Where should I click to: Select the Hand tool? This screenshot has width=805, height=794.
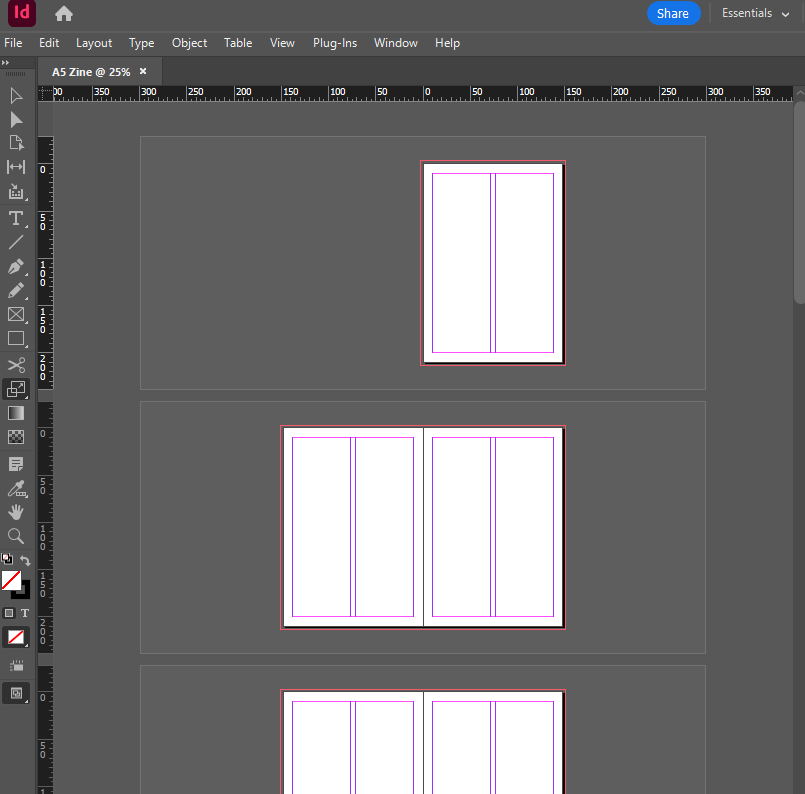(16, 512)
